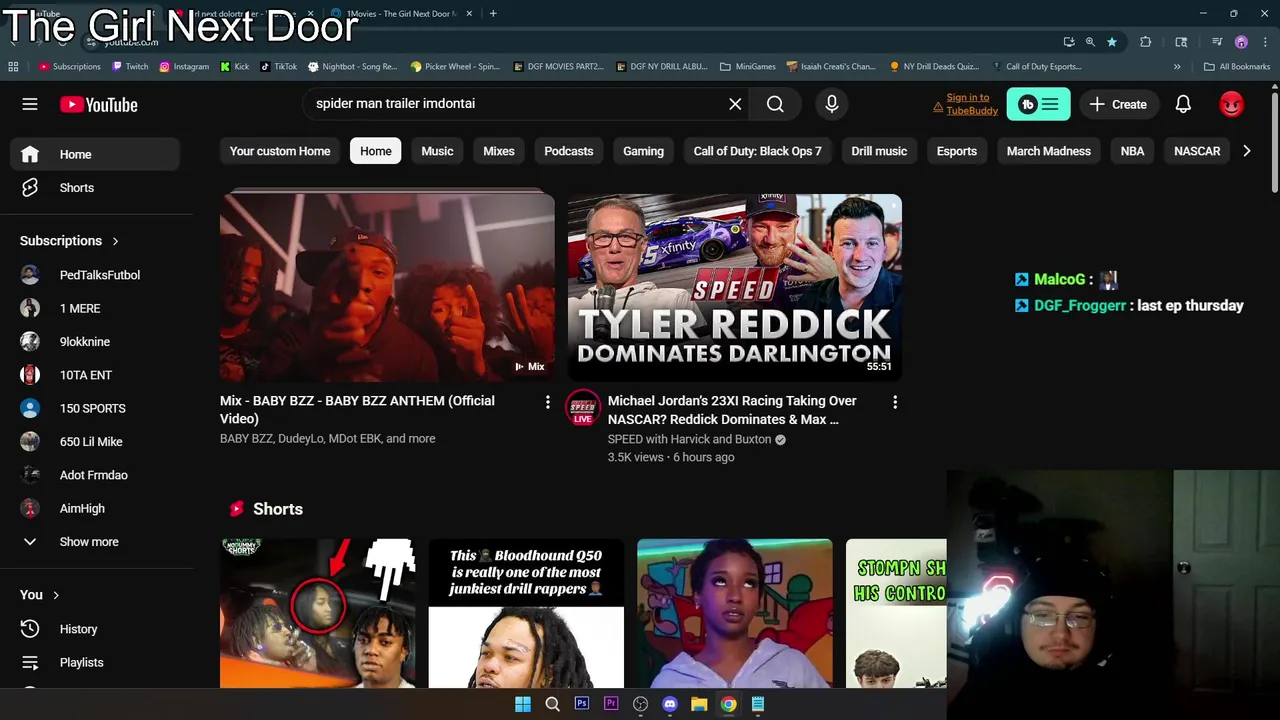
Task: Open All Bookmarks folder
Action: tap(1237, 67)
